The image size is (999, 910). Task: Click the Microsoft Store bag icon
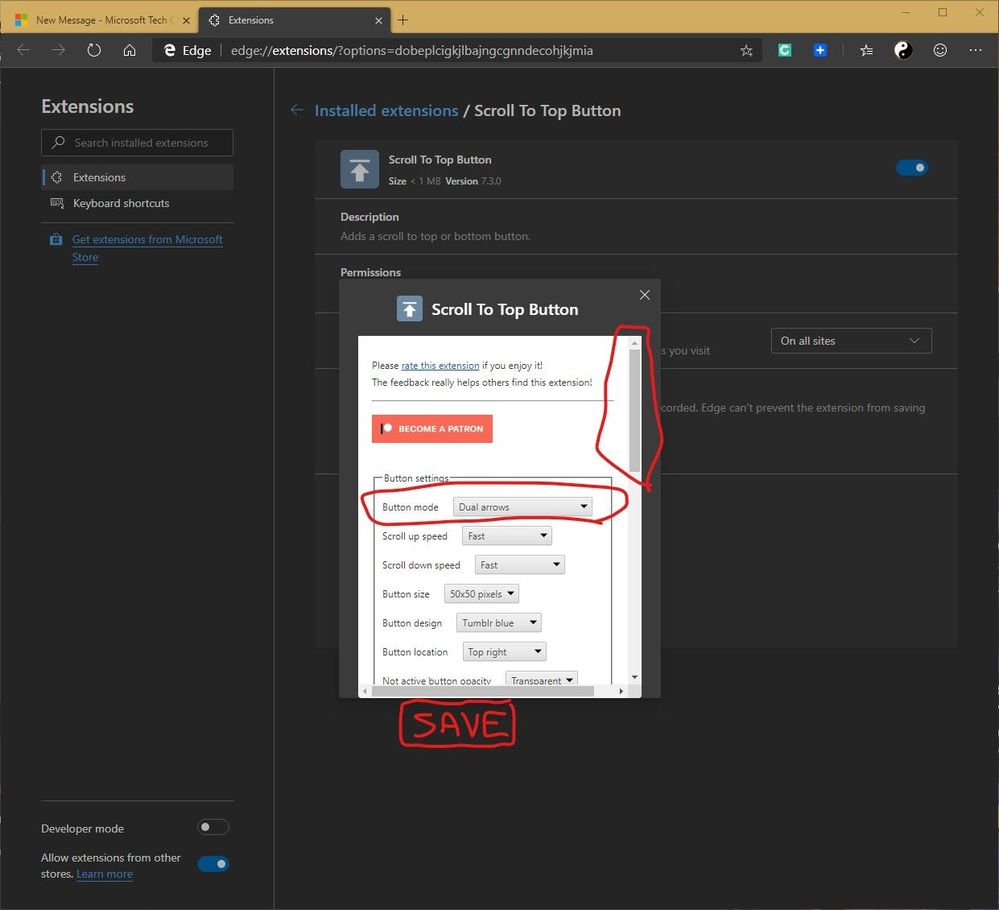click(56, 240)
